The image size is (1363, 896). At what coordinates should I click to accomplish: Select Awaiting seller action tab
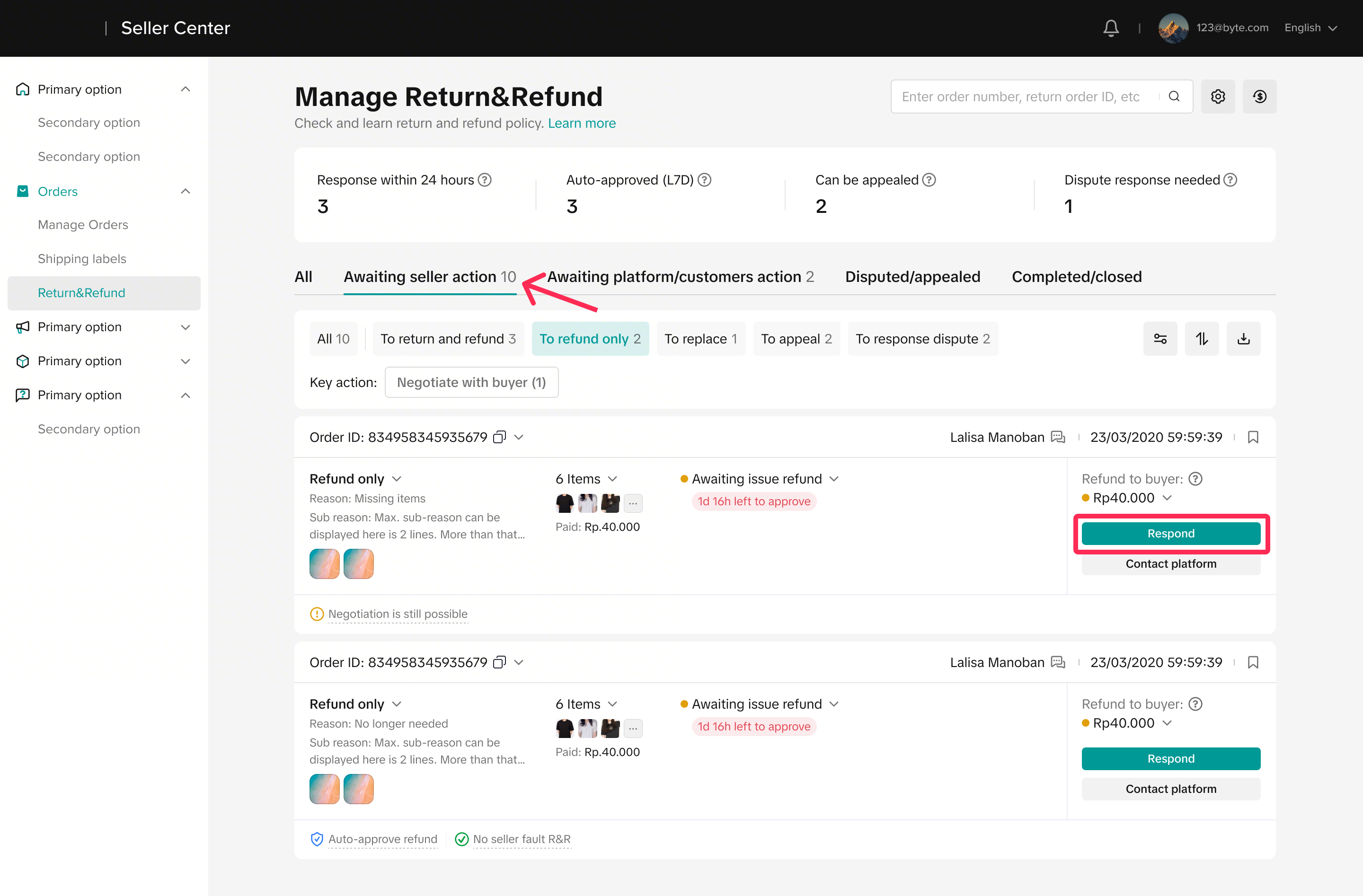pyautogui.click(x=430, y=277)
